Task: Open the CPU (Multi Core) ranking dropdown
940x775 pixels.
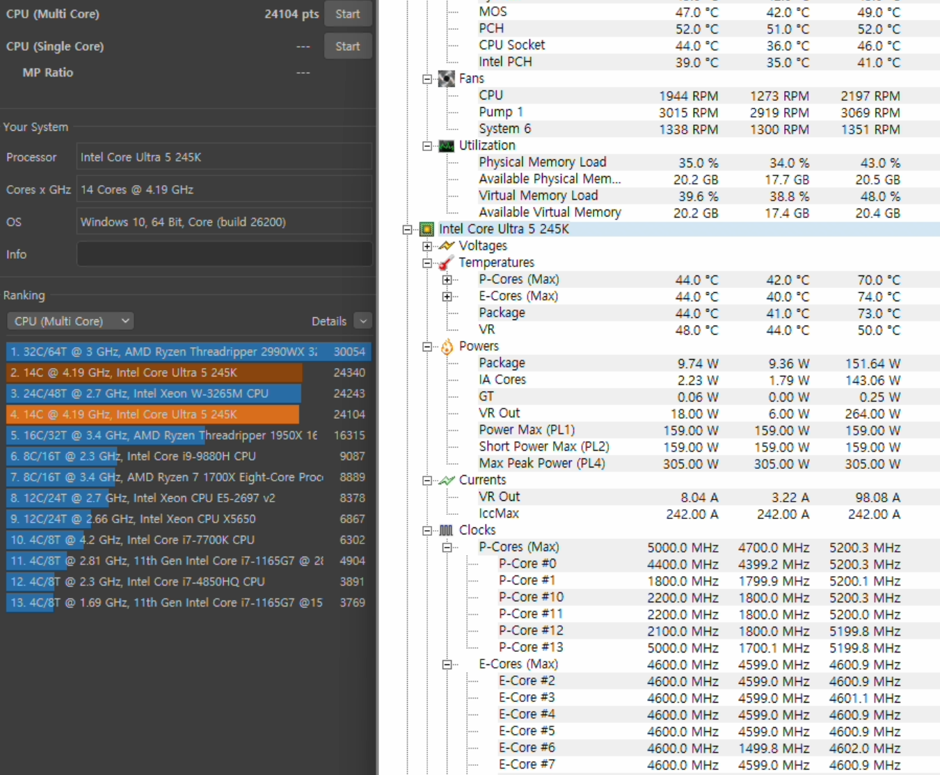Action: [x=70, y=321]
